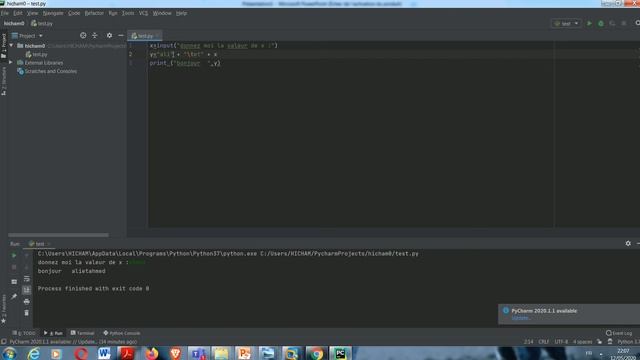Screen dimensions: 640x360
Task: Clear console output with trash icon
Action: (27, 313)
